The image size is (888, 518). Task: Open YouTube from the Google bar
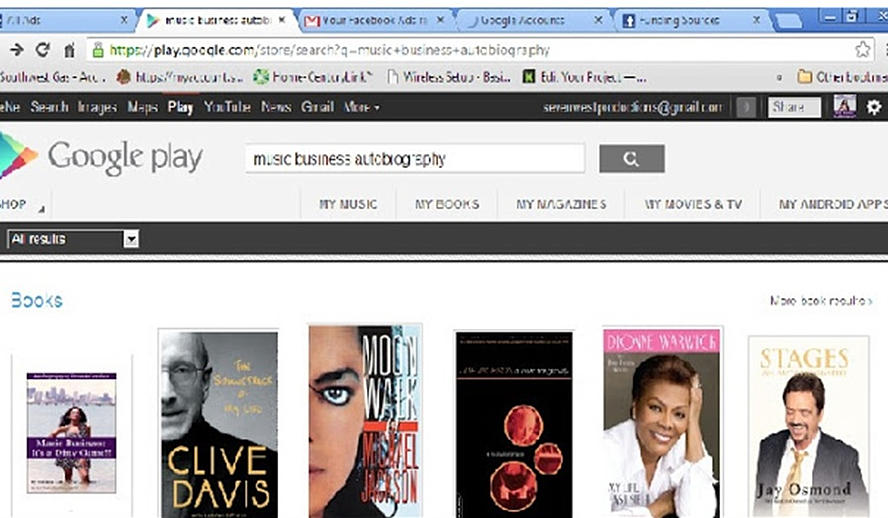tap(227, 106)
